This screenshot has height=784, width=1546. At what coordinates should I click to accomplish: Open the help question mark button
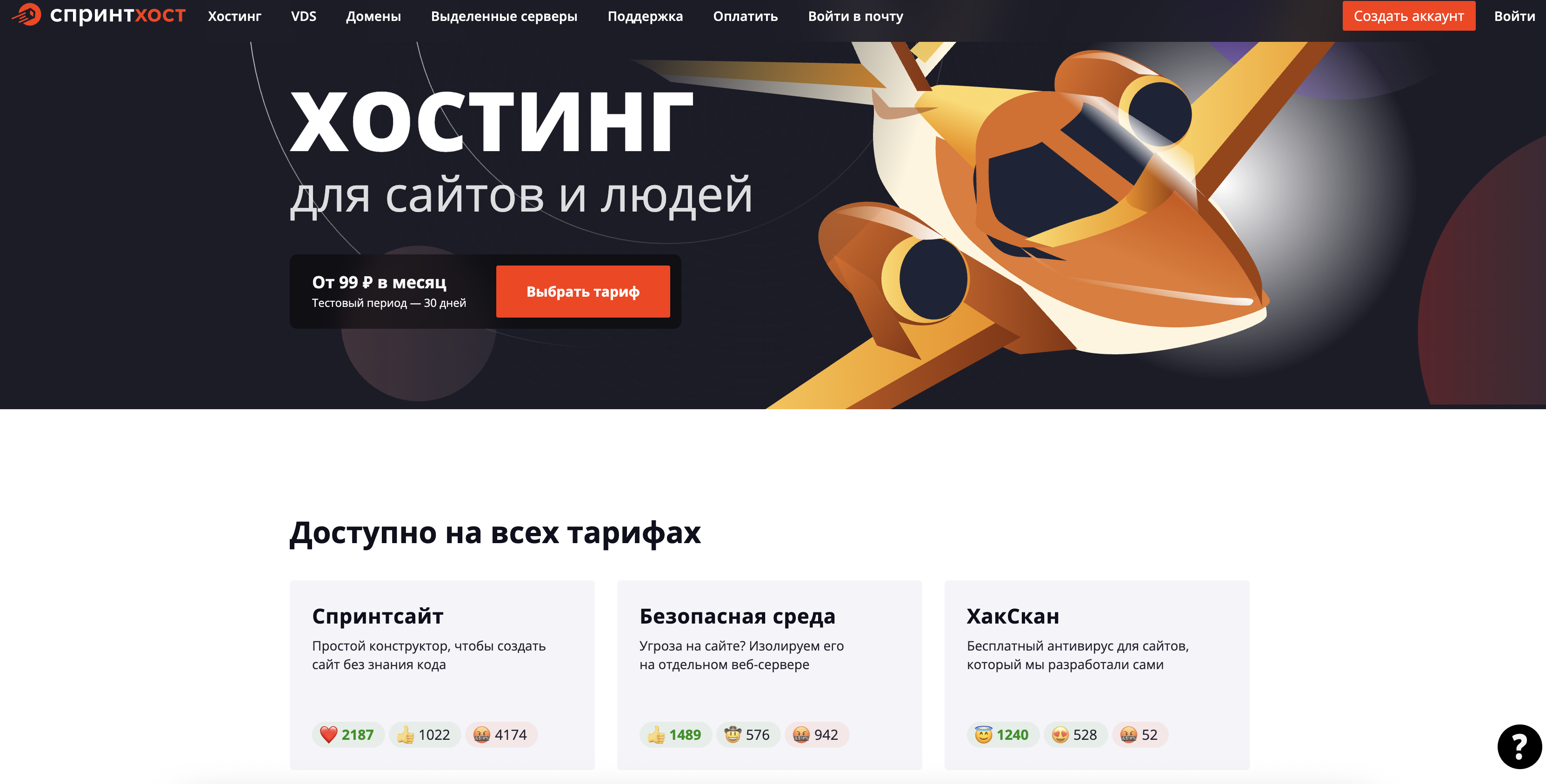(1519, 746)
